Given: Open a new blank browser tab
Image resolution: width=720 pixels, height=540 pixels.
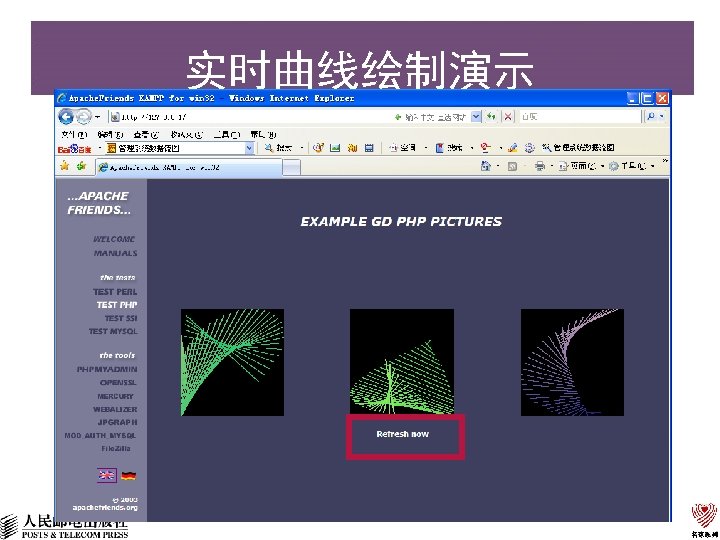Looking at the screenshot, I should click(291, 168).
